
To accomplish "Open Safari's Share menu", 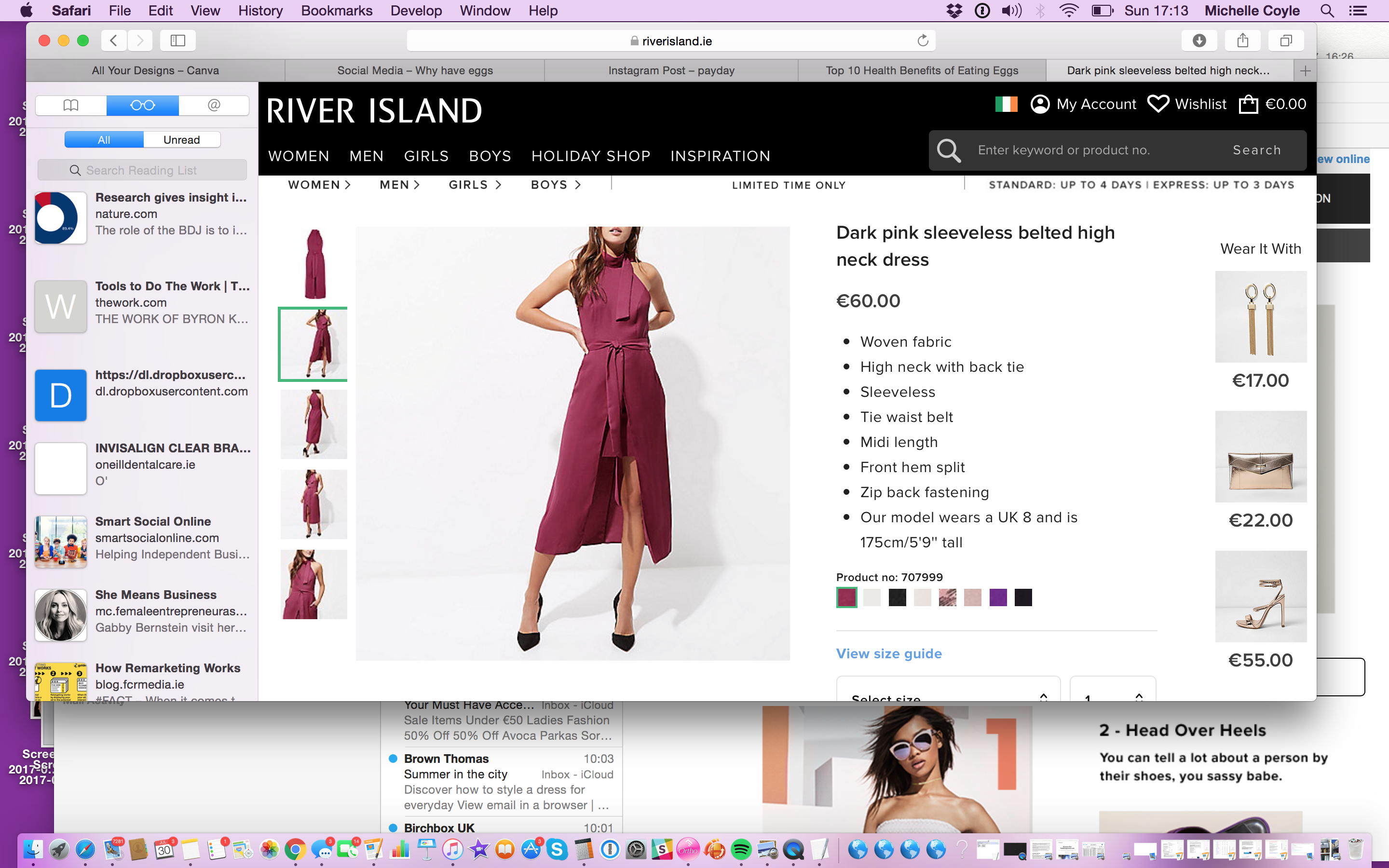I will coord(1243,40).
